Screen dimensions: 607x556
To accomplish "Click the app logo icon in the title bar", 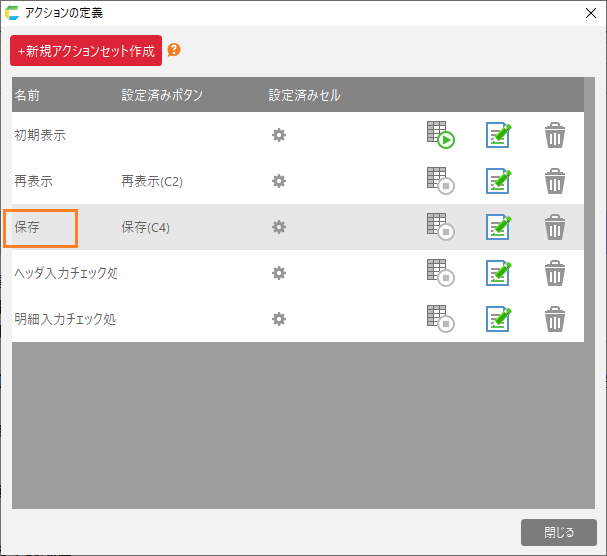I will click(12, 13).
